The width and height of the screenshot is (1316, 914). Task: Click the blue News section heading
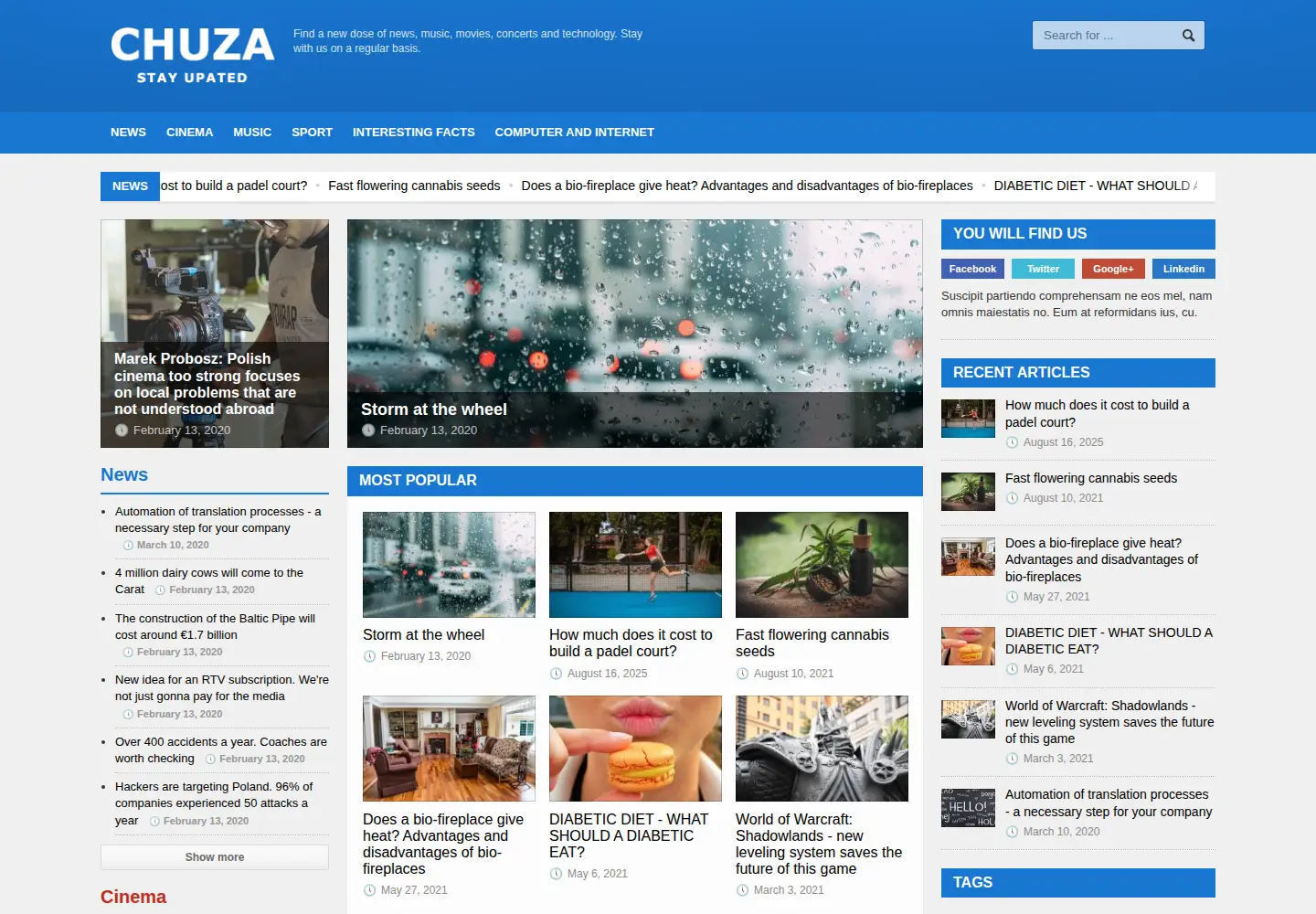pos(124,475)
